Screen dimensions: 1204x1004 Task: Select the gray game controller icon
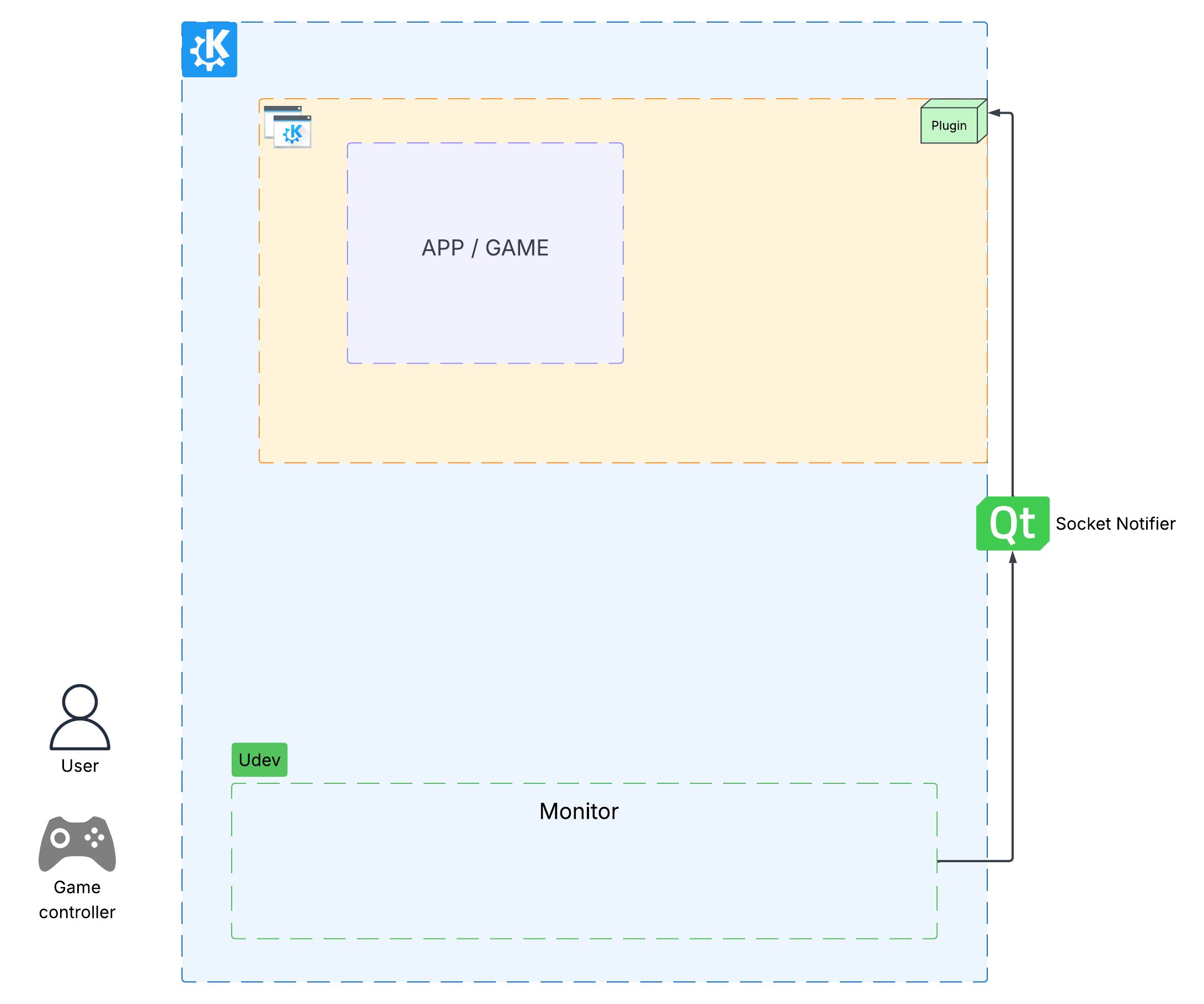click(77, 843)
